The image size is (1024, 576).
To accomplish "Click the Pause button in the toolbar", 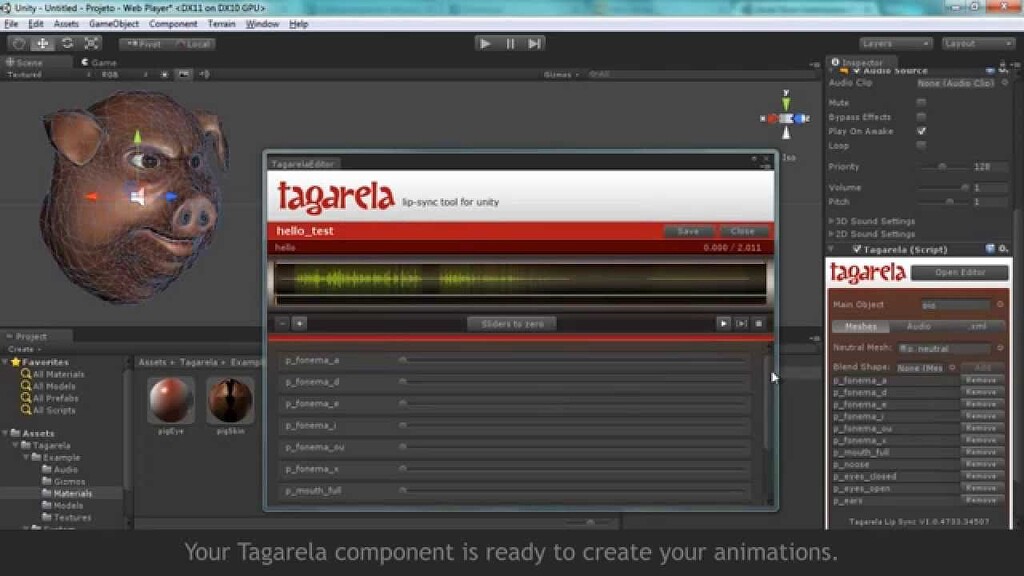I will click(x=511, y=43).
